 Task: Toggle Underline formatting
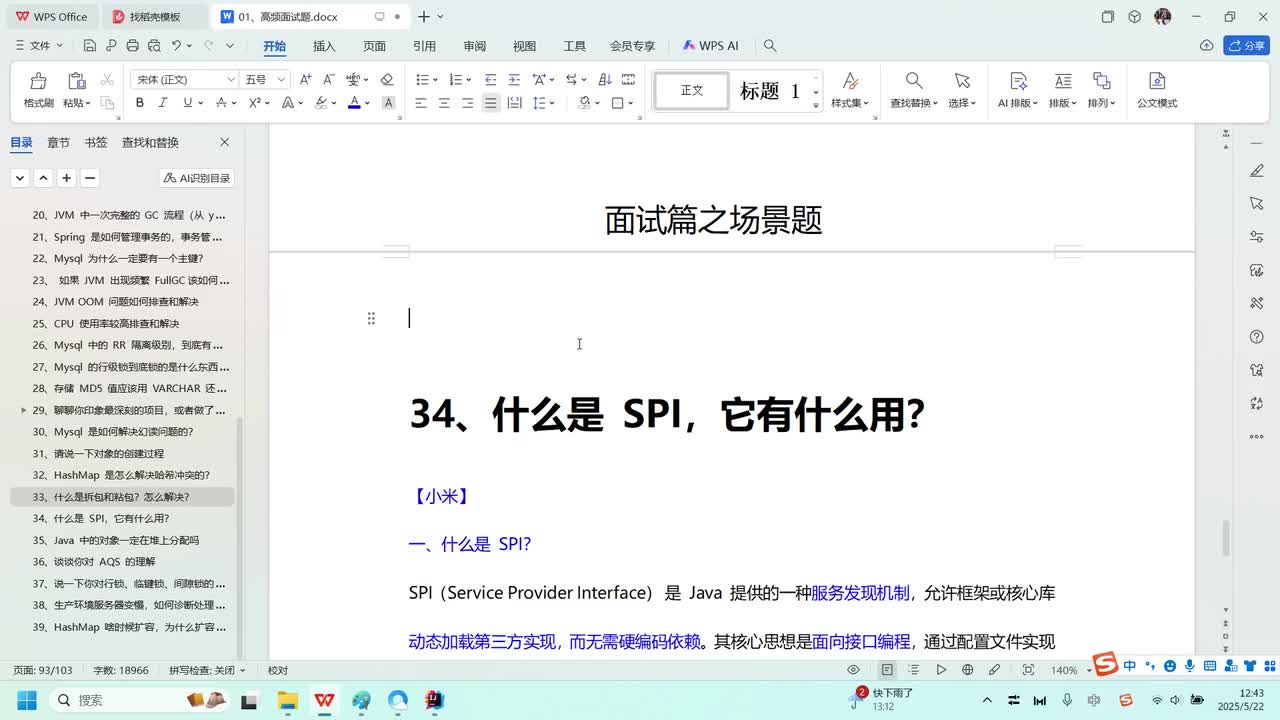click(187, 103)
